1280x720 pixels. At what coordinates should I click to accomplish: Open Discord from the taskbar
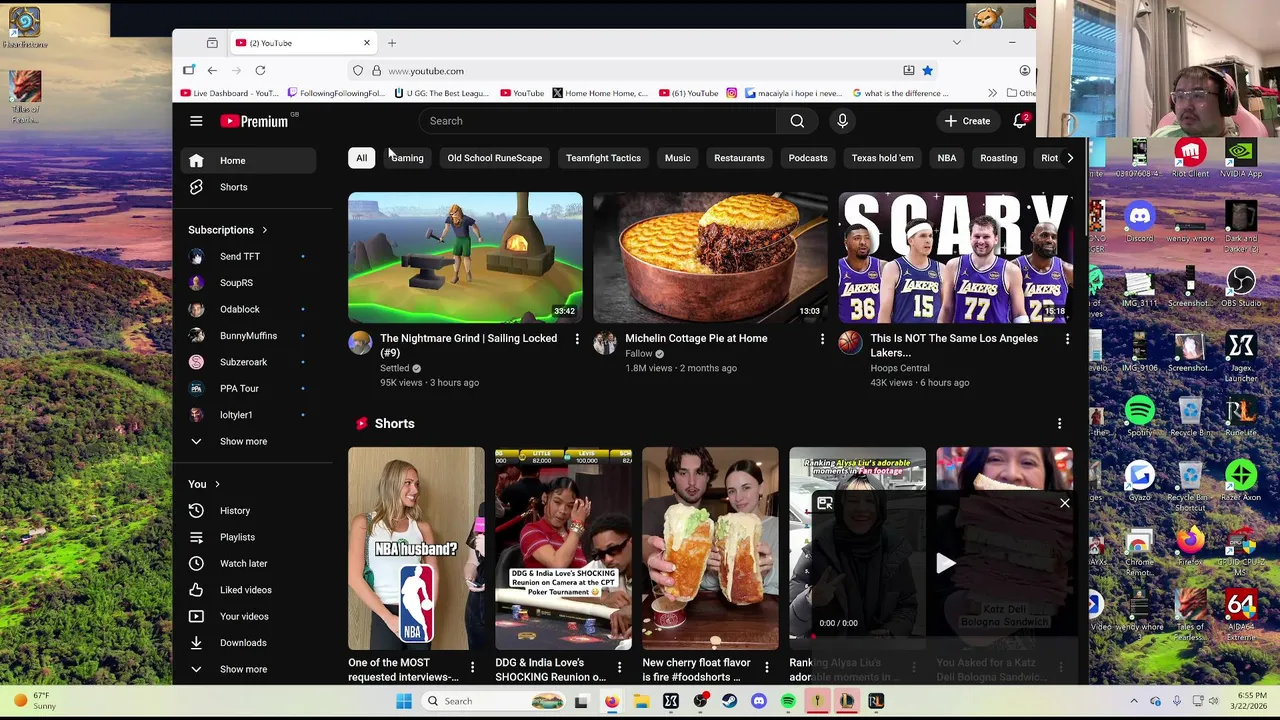tap(759, 701)
